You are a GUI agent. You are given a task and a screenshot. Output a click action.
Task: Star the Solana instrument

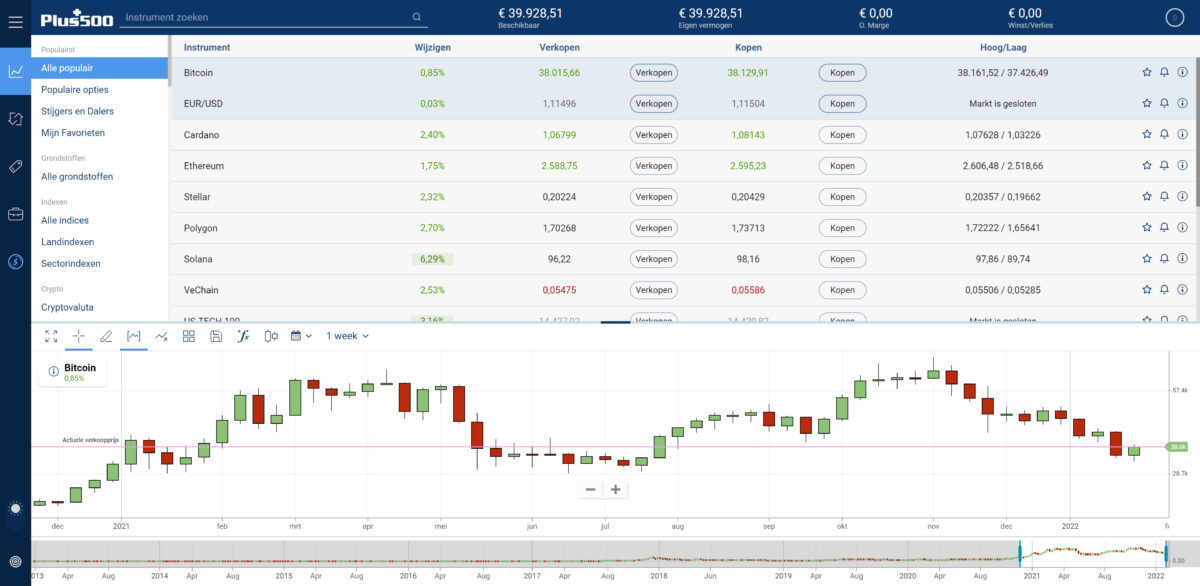pyautogui.click(x=1147, y=259)
